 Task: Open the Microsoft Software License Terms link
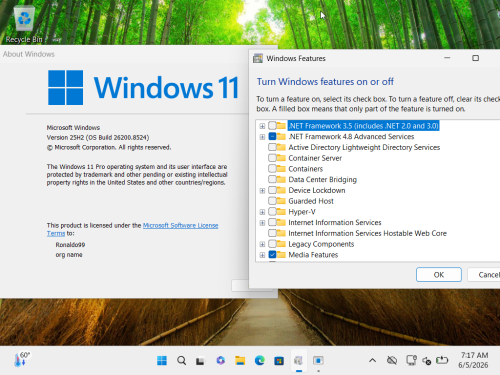133,229
